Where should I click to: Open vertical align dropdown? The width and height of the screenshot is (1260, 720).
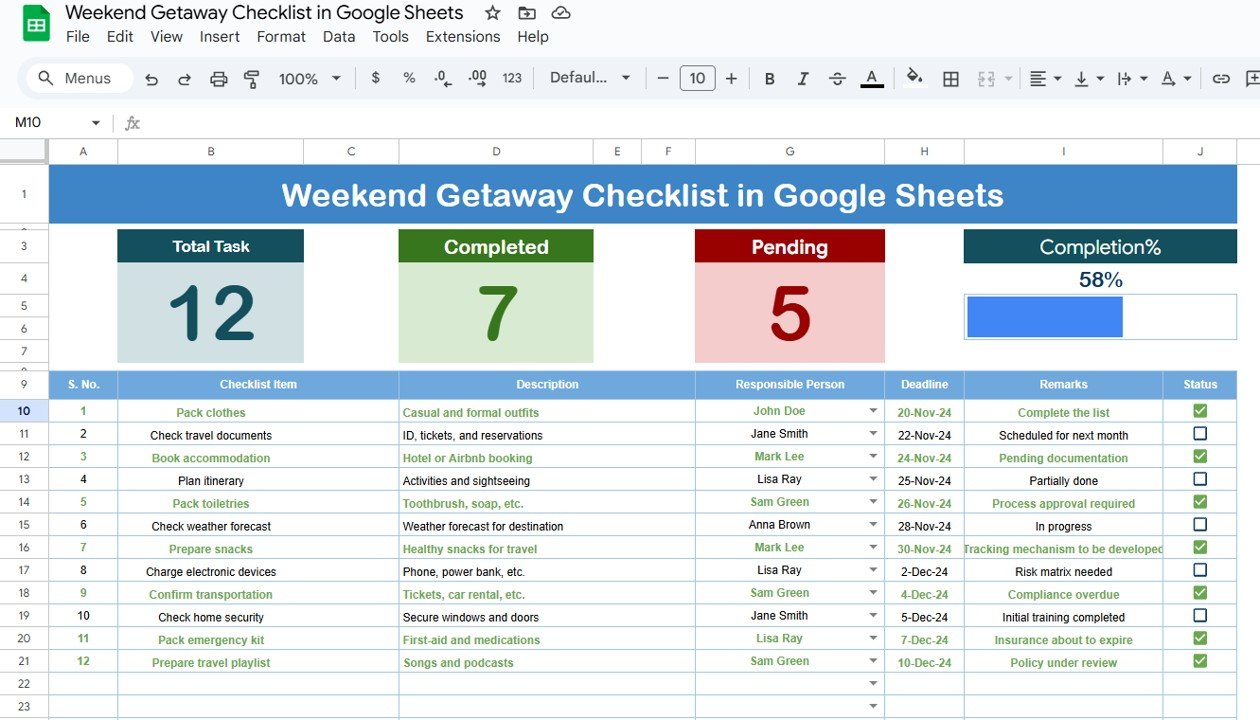(x=1088, y=78)
